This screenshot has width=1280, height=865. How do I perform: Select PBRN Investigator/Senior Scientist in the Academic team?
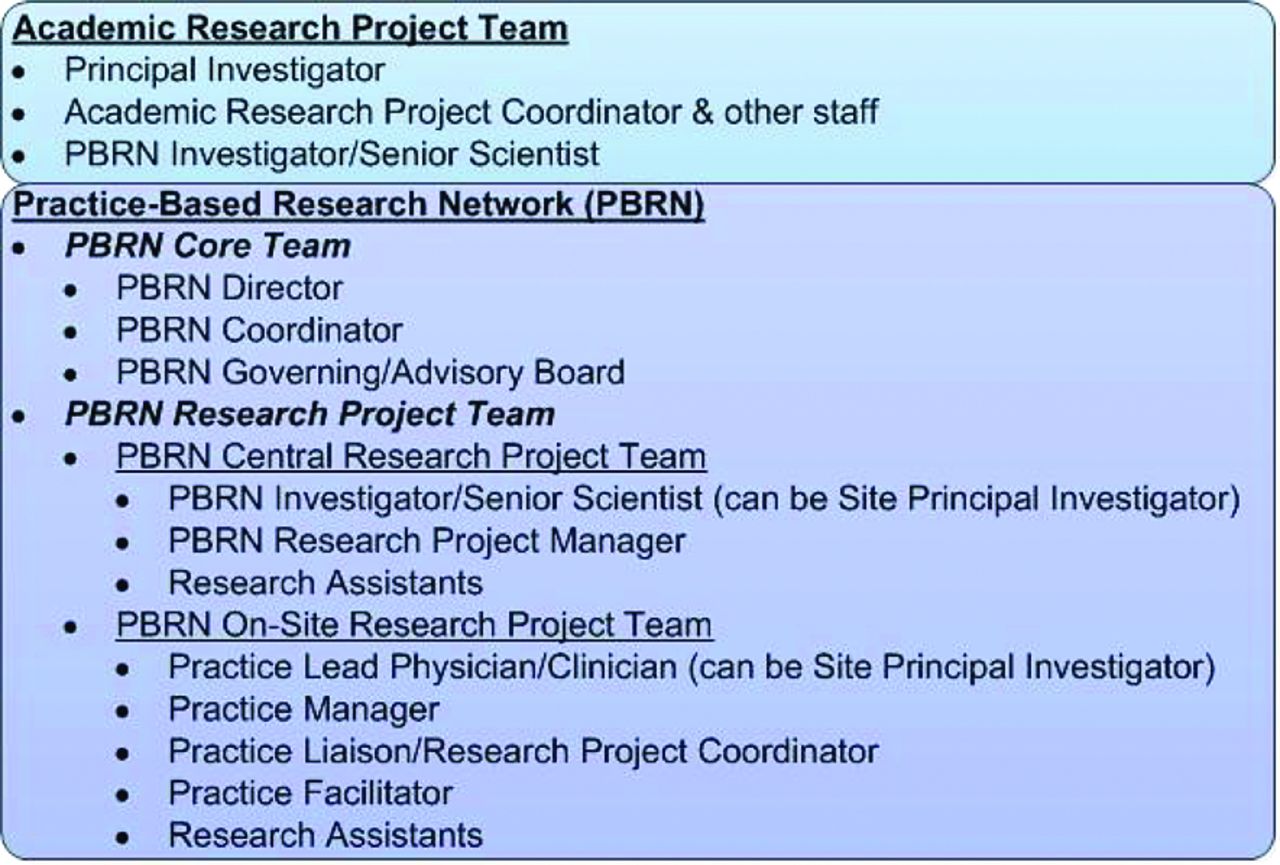click(332, 154)
